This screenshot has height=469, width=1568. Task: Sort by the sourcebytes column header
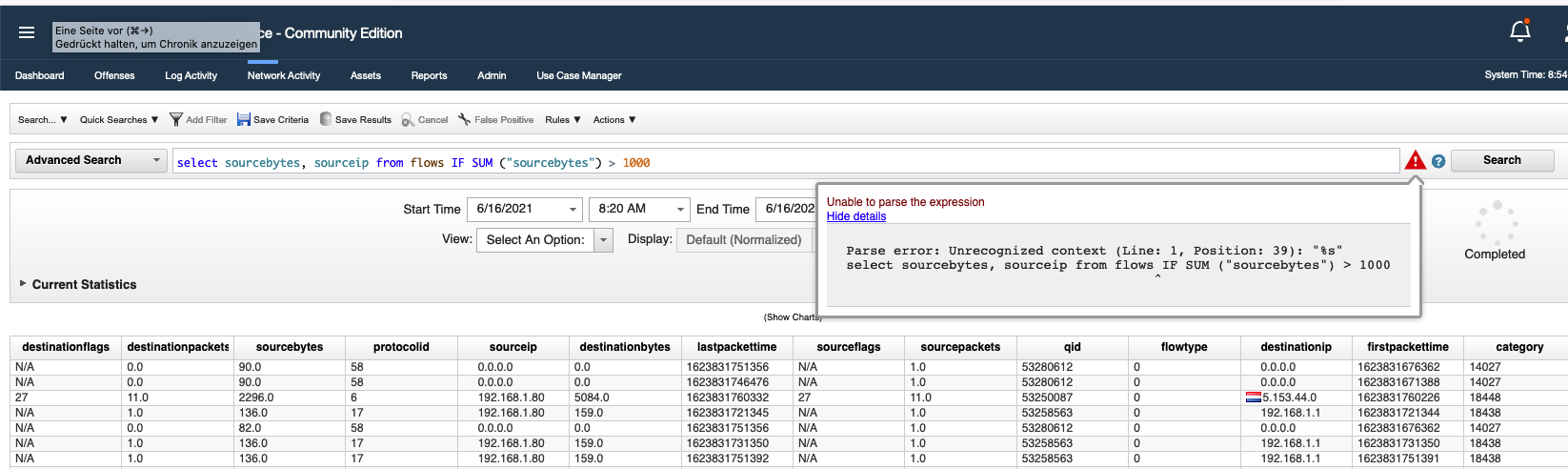290,347
